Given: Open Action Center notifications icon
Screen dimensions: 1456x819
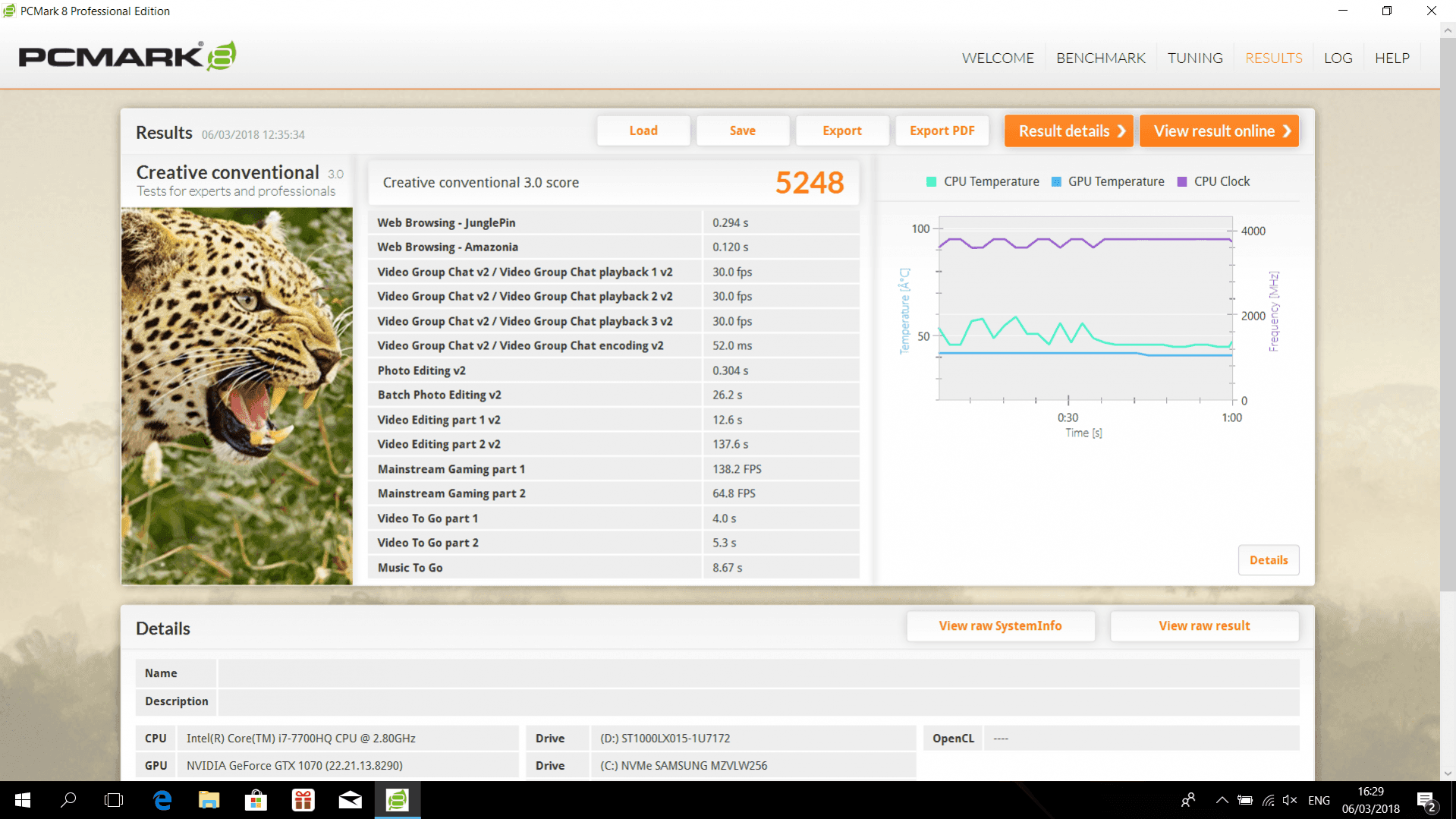Looking at the screenshot, I should point(1426,801).
